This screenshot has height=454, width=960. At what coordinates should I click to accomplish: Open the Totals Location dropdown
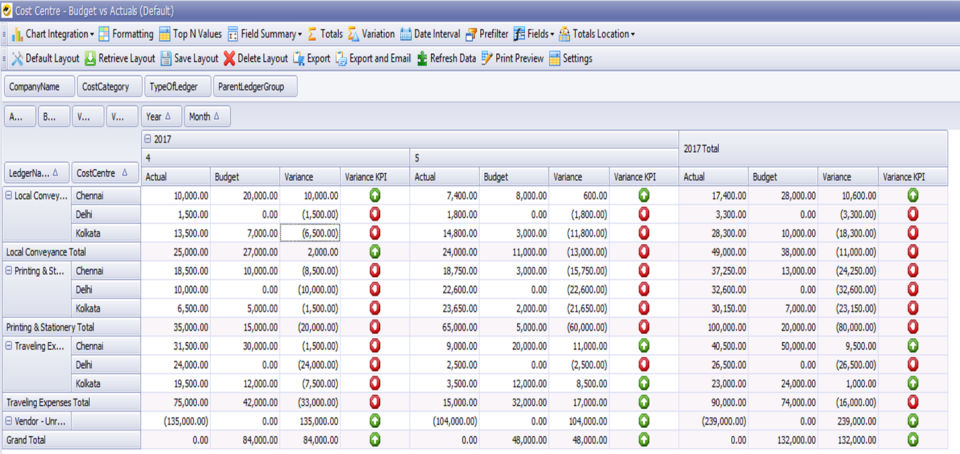click(632, 34)
